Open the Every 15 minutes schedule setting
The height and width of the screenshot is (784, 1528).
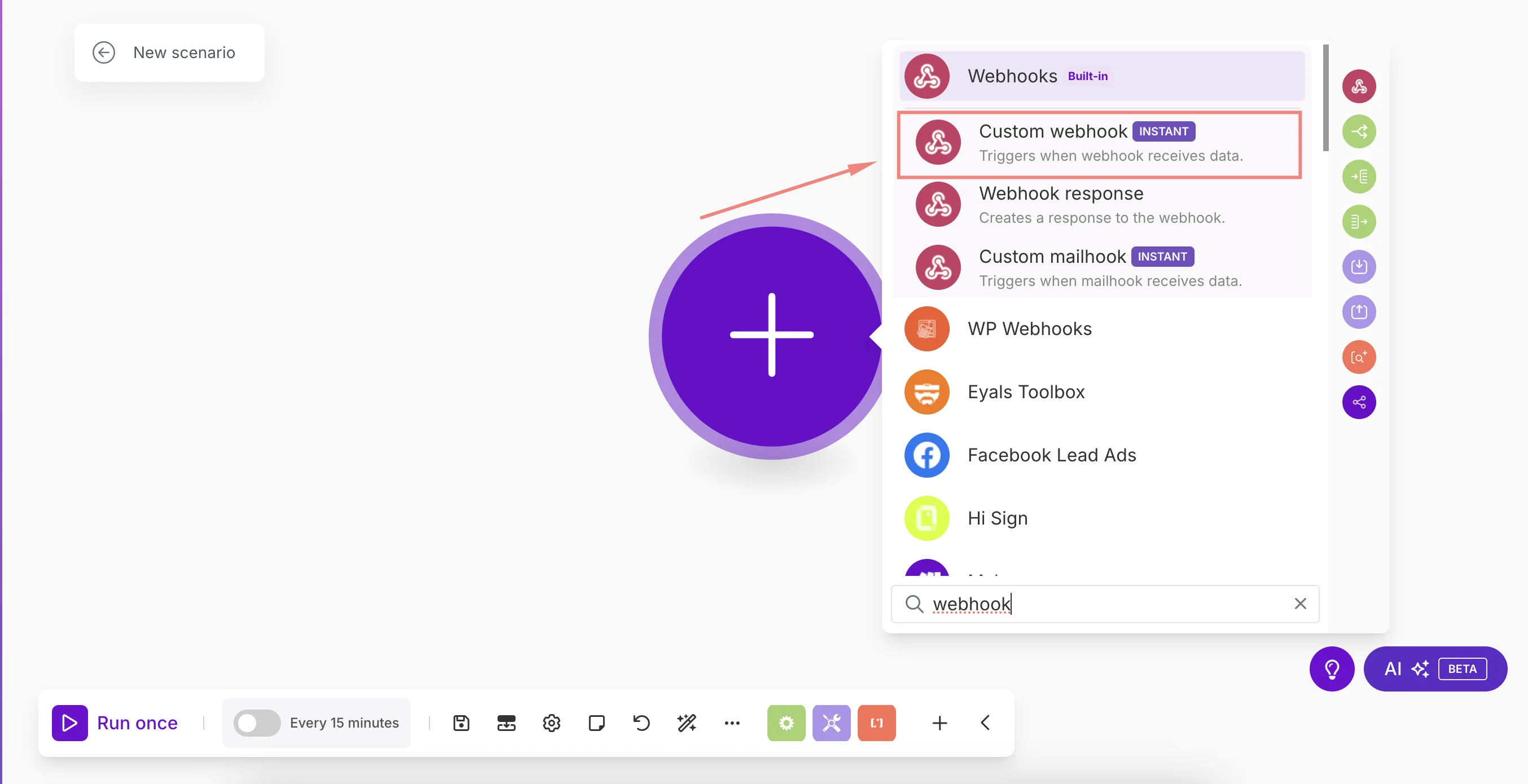click(x=344, y=723)
